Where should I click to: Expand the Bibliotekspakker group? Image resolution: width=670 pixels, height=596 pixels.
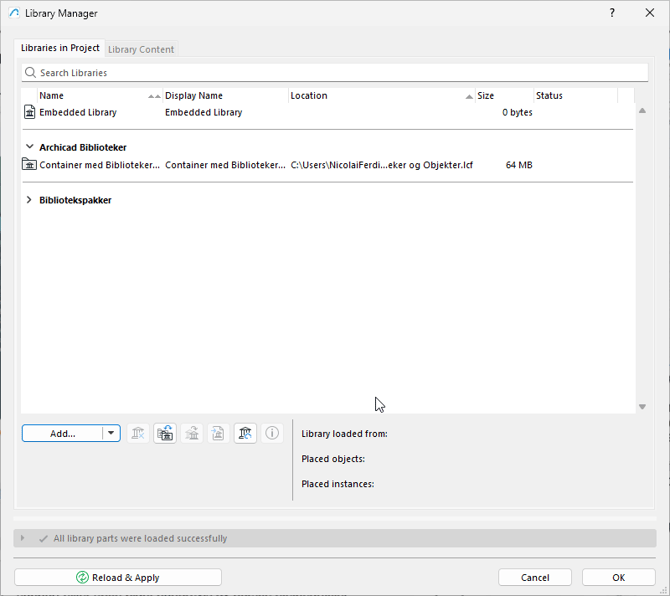point(29,200)
